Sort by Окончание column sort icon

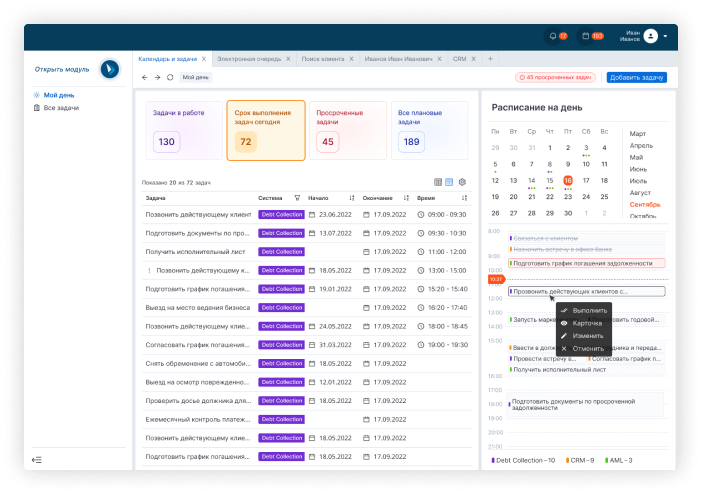(x=406, y=198)
